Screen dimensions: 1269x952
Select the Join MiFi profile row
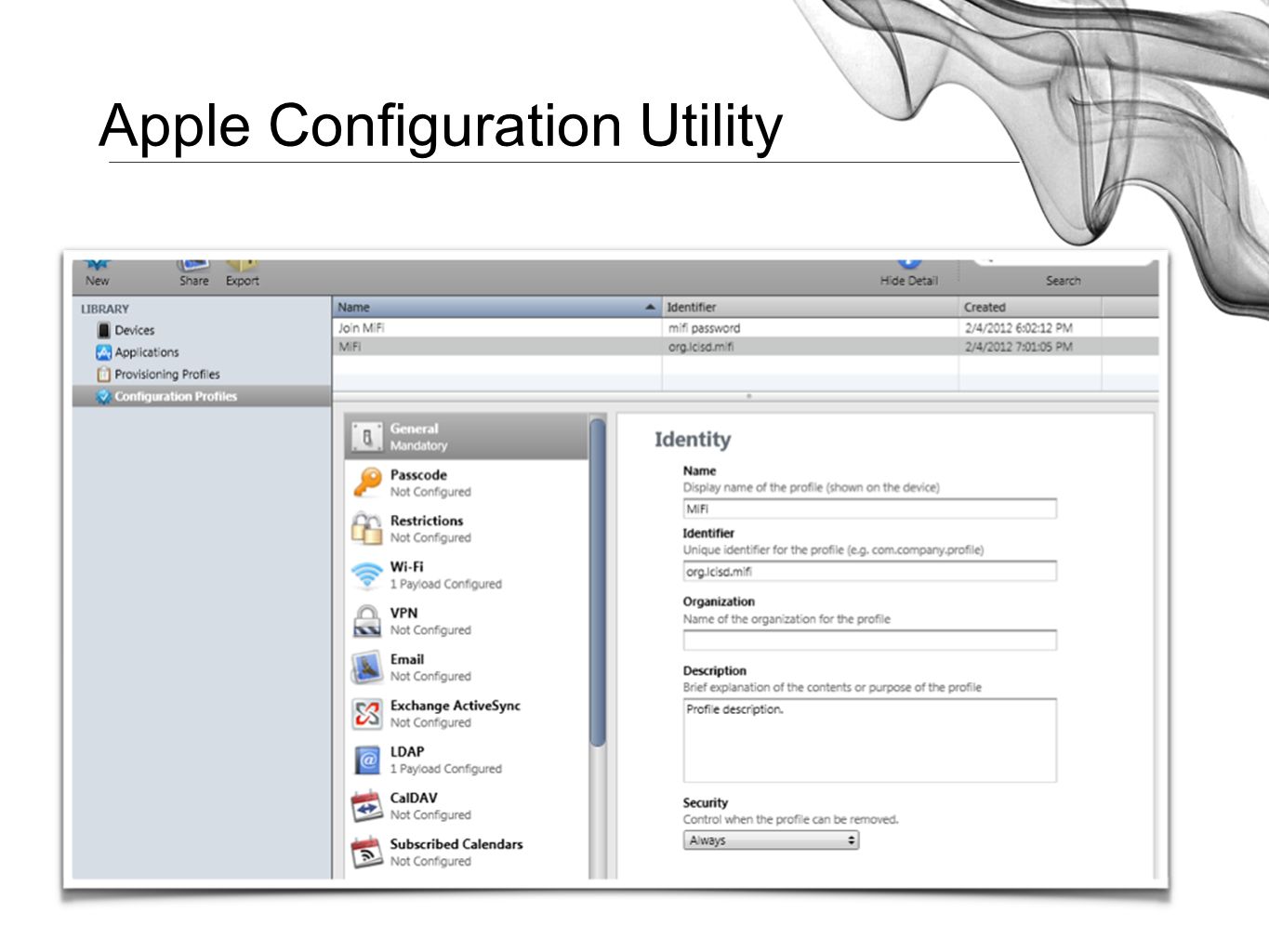coord(746,328)
